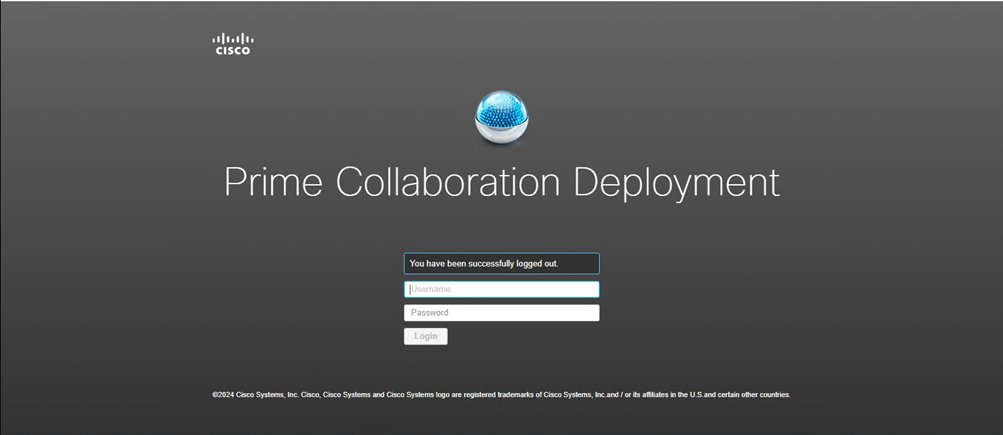Click the Cisco copyright footer text
Screen dimensions: 1003x435
501,395
